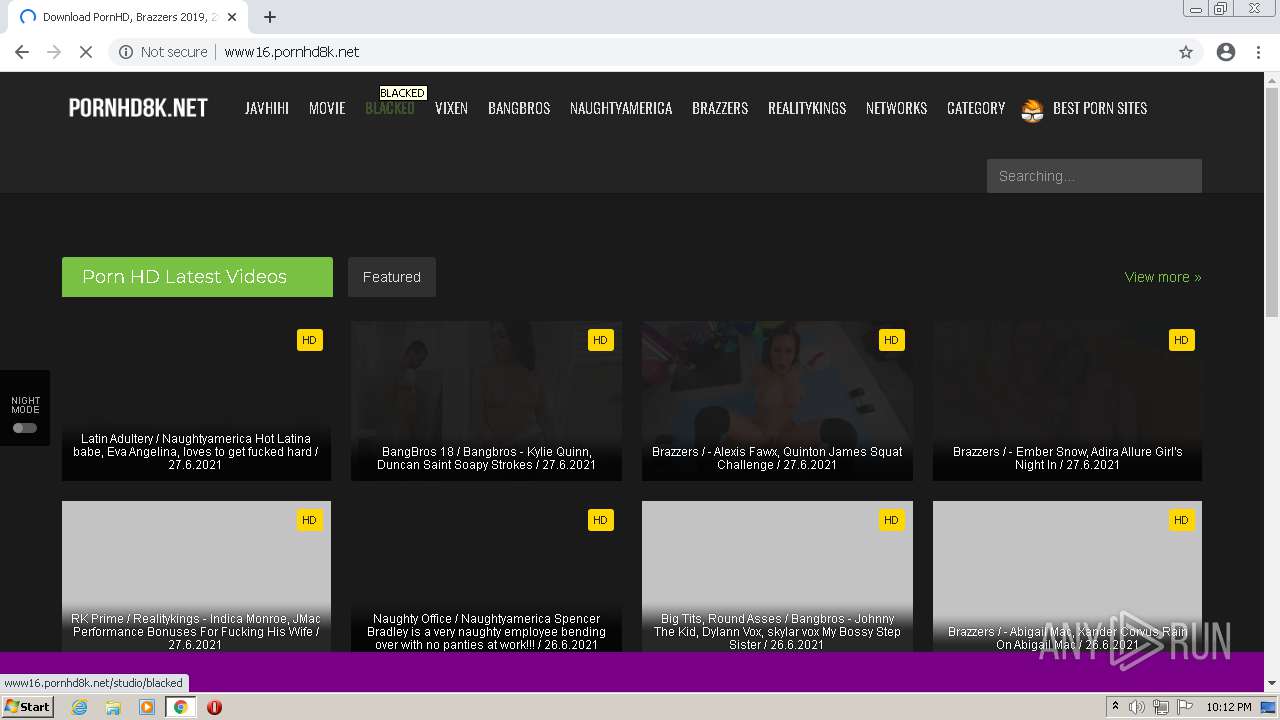This screenshot has width=1280, height=720.
Task: Switch to the Featured tab
Action: 392,277
